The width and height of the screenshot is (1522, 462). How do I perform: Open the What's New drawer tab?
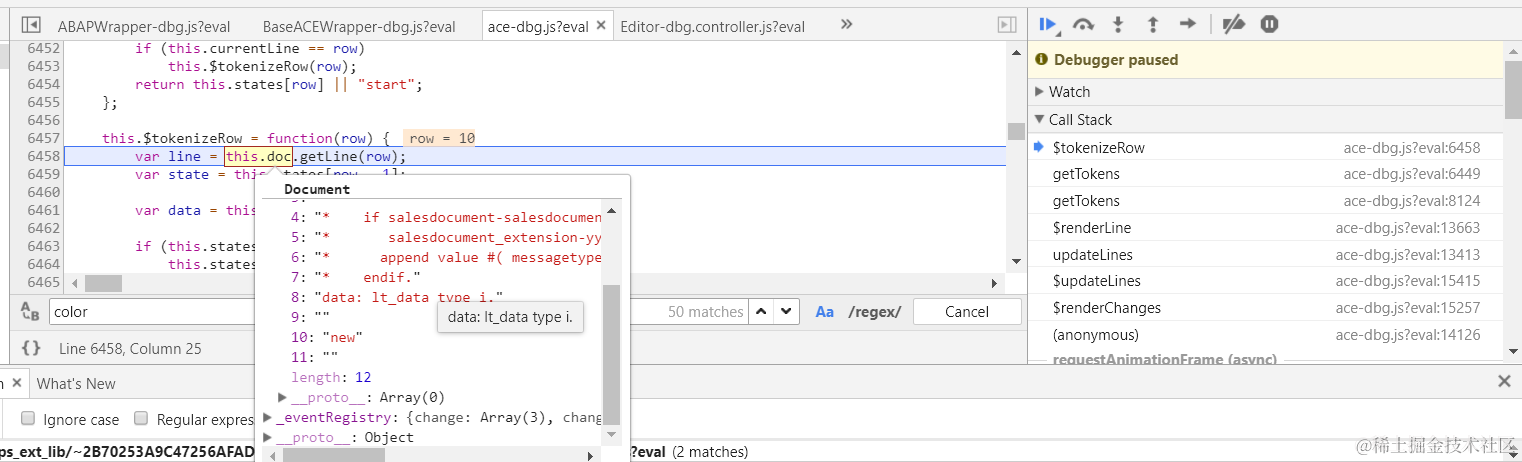[76, 384]
